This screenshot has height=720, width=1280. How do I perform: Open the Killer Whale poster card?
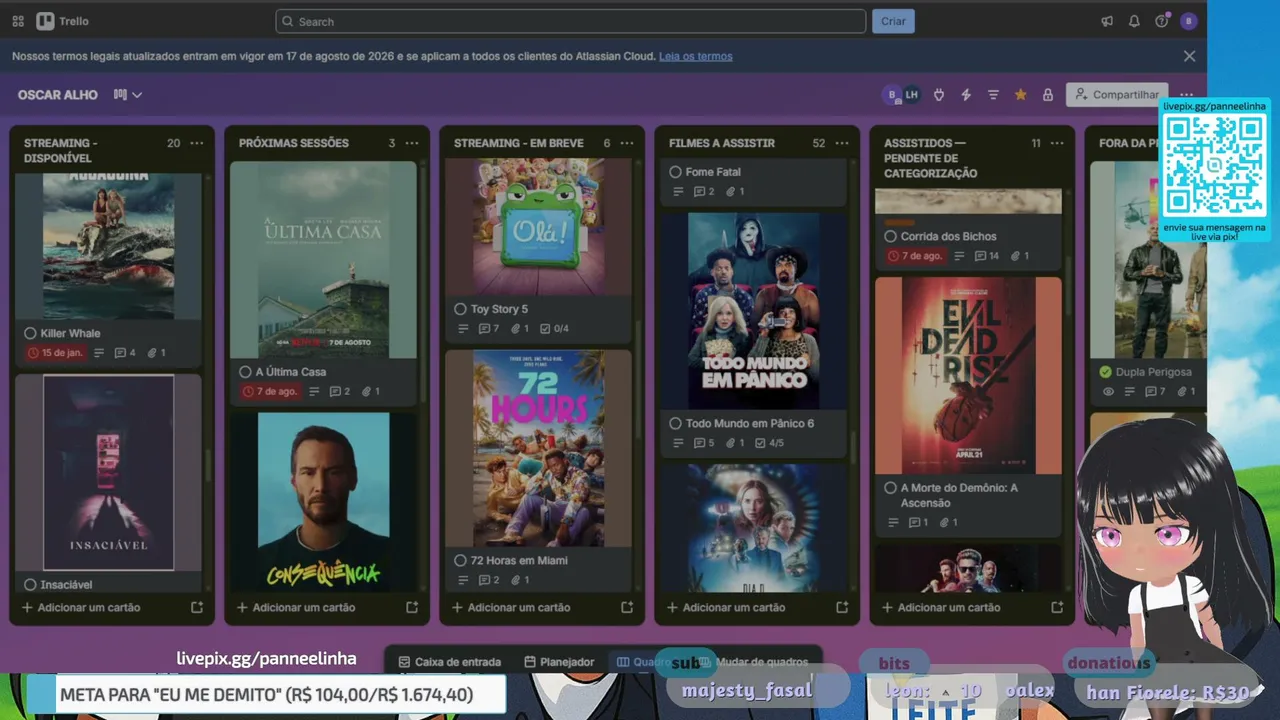(108, 246)
